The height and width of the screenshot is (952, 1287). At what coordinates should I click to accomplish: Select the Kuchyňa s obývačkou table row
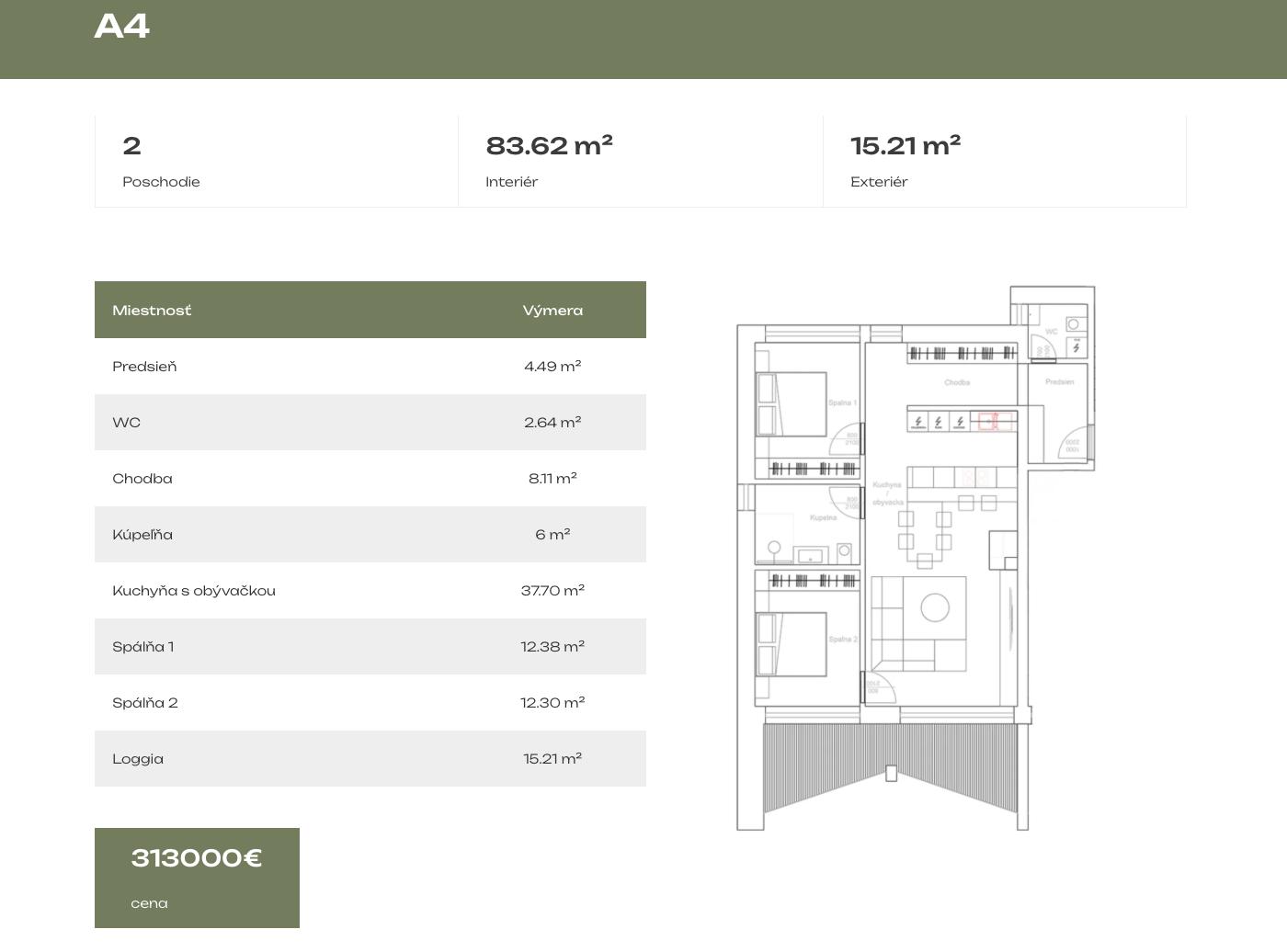370,590
